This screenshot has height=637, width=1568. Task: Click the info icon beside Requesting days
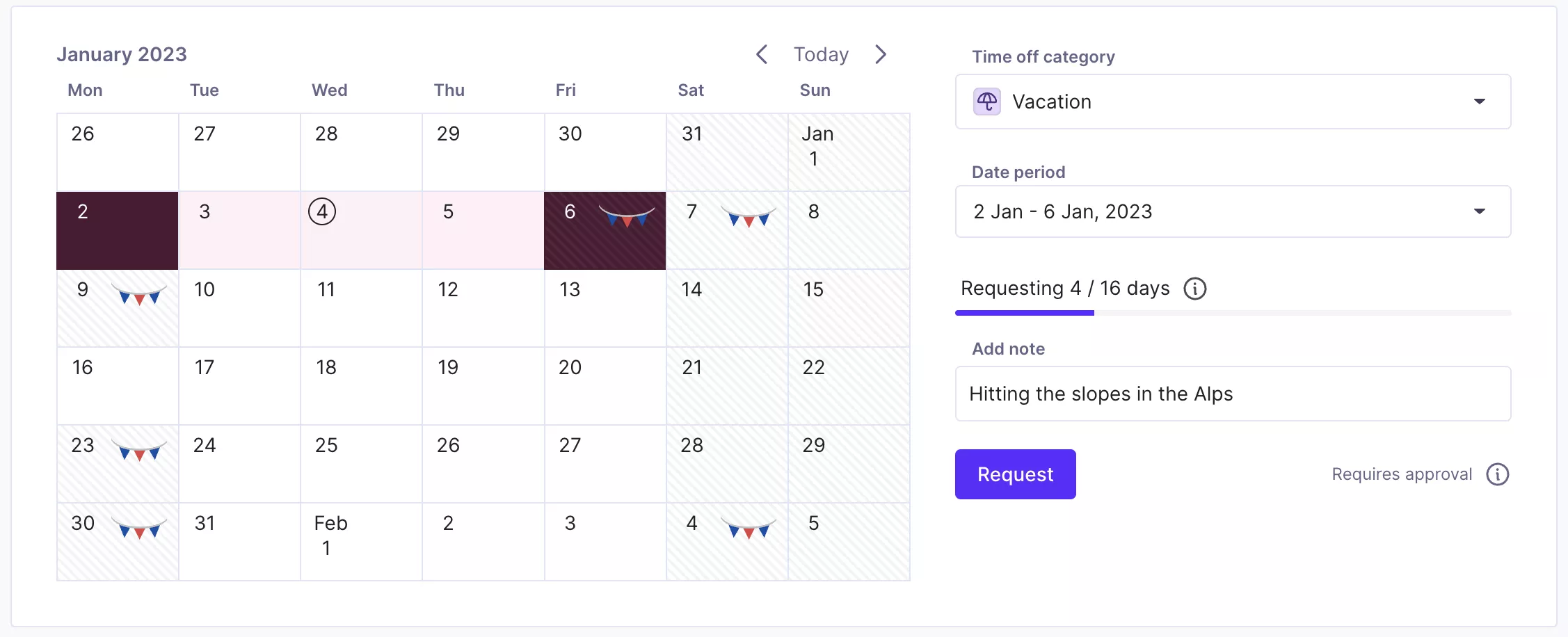[x=1194, y=289]
